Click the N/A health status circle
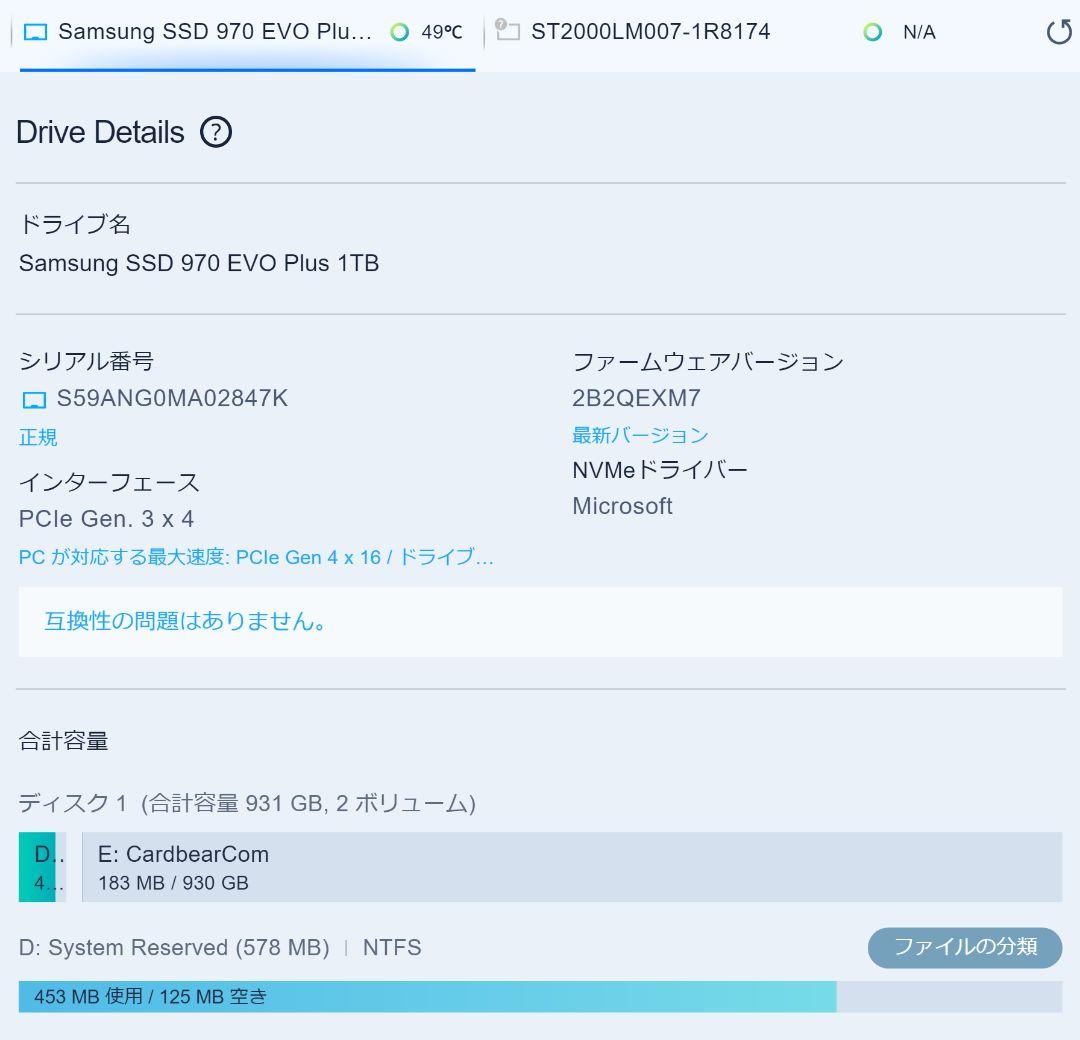1080x1040 pixels. point(872,31)
